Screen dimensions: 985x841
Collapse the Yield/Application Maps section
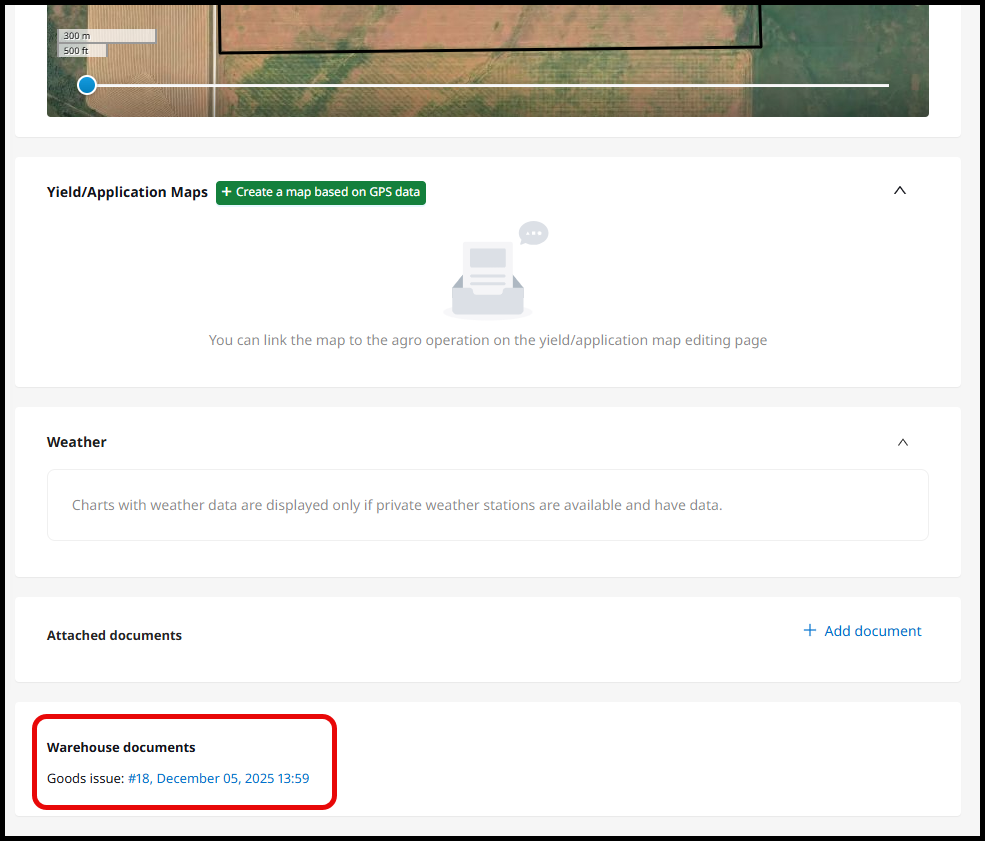click(899, 190)
